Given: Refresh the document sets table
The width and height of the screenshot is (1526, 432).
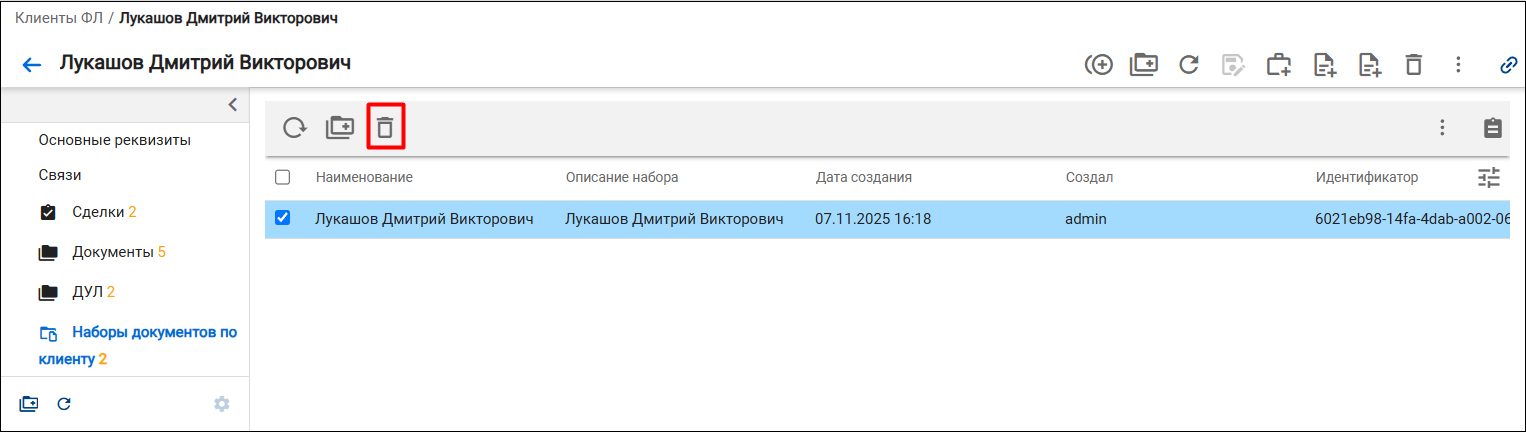Looking at the screenshot, I should tap(294, 128).
